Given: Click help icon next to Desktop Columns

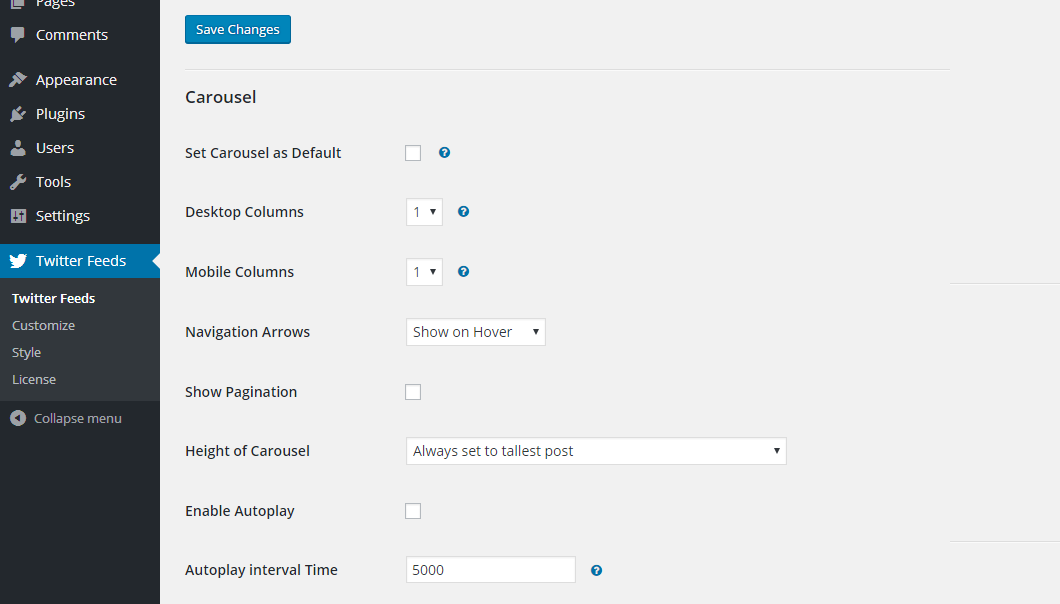Looking at the screenshot, I should tap(463, 212).
